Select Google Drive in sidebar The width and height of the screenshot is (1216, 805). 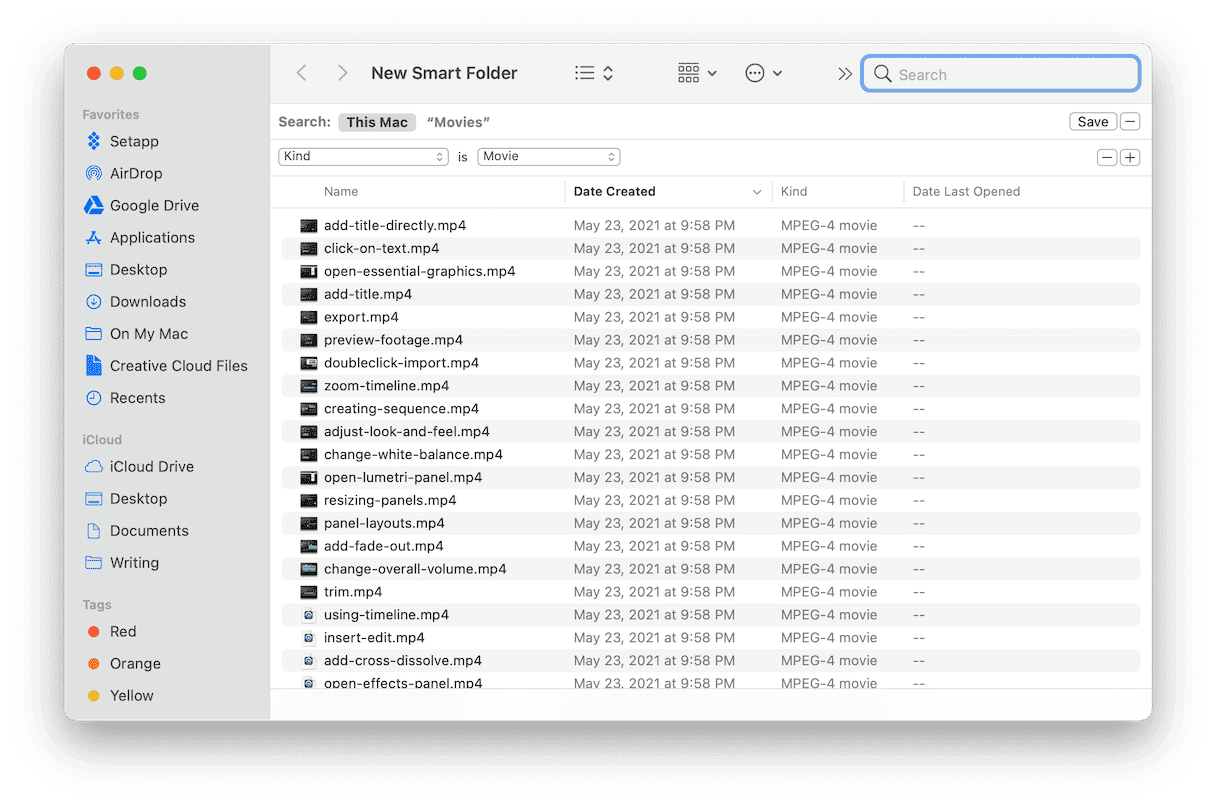pyautogui.click(x=153, y=205)
